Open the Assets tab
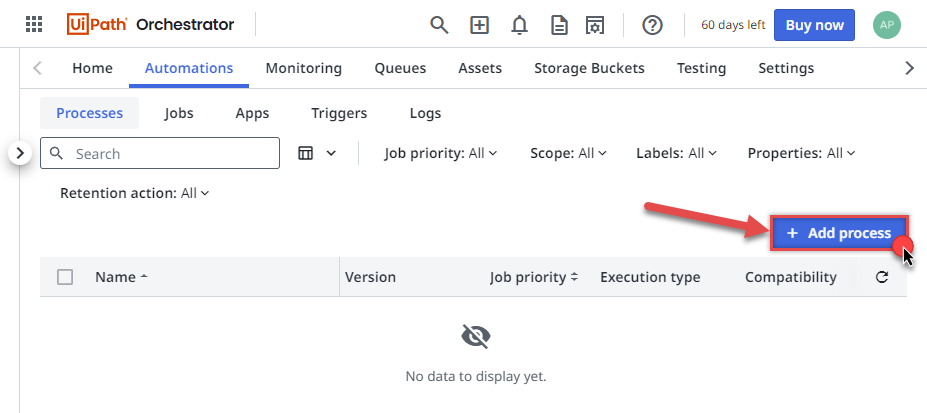Screen dimensions: 927x413 479,68
